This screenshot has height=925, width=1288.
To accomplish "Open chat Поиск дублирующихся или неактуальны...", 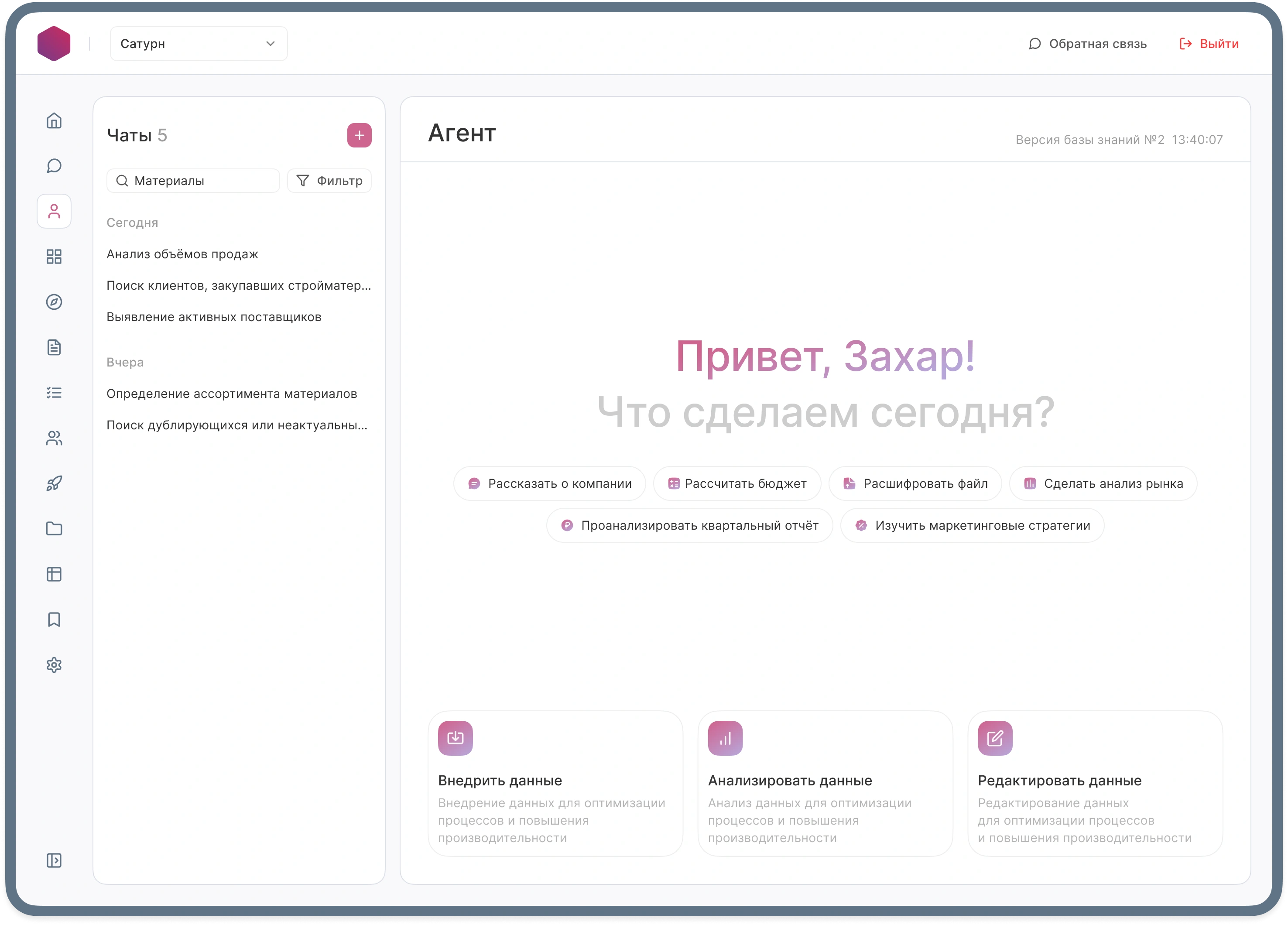I will click(237, 425).
